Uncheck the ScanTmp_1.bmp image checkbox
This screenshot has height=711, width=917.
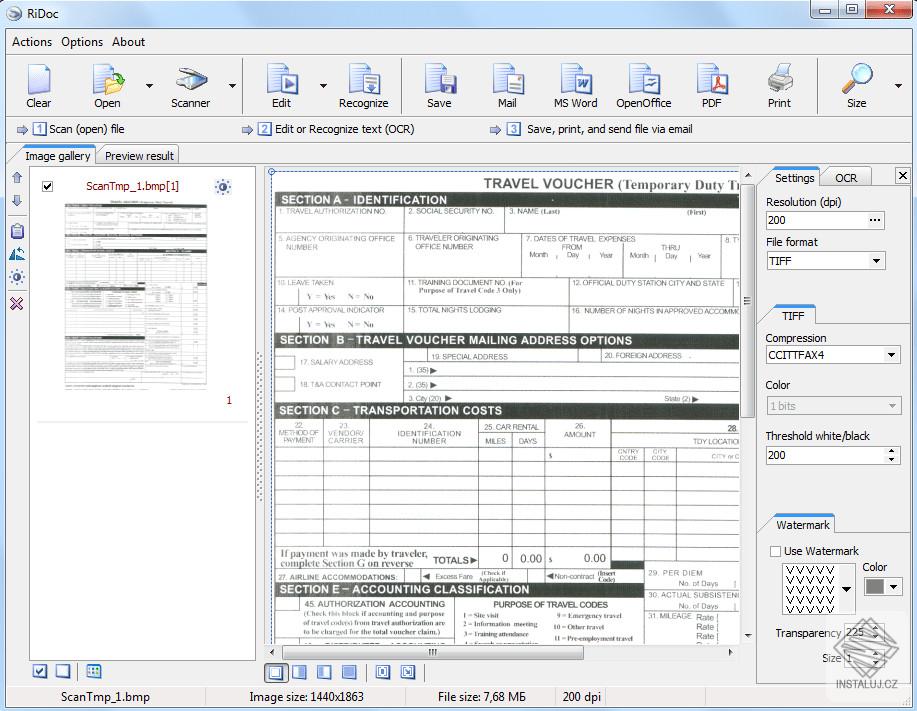coord(48,187)
